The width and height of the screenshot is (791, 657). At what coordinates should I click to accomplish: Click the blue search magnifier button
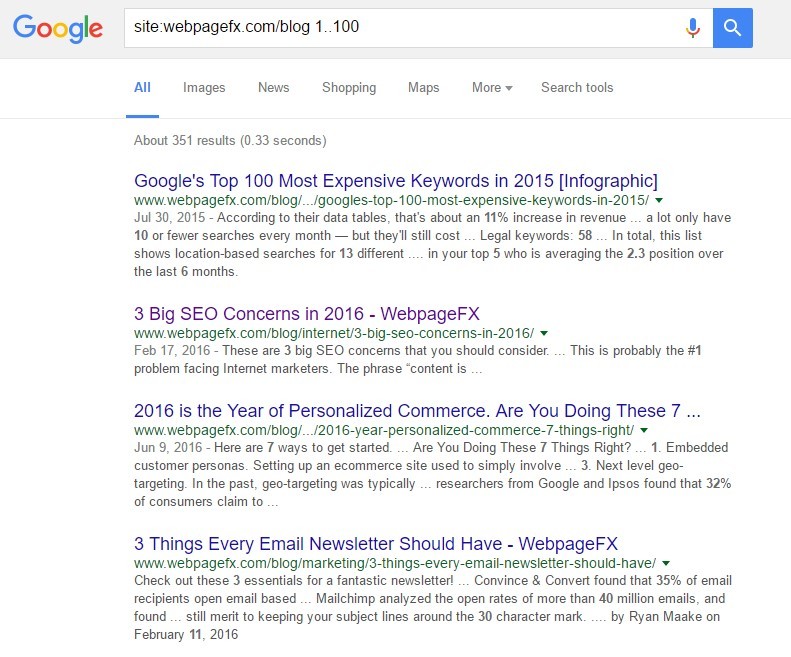(732, 28)
